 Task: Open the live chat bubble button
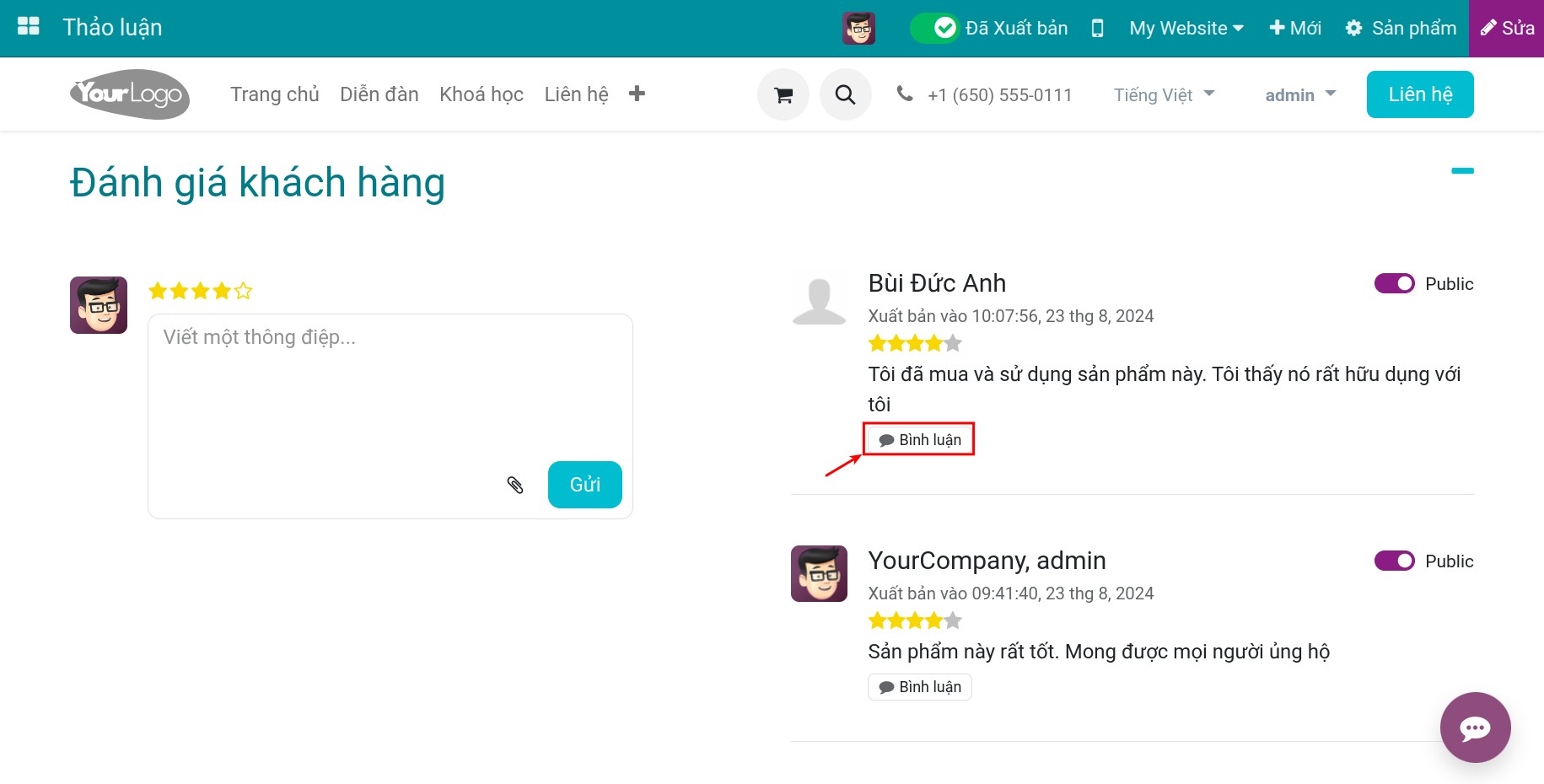(x=1476, y=728)
